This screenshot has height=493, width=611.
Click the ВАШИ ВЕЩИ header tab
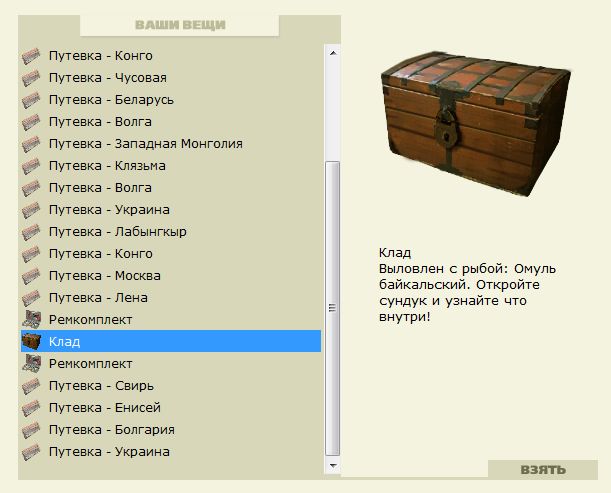click(x=180, y=25)
